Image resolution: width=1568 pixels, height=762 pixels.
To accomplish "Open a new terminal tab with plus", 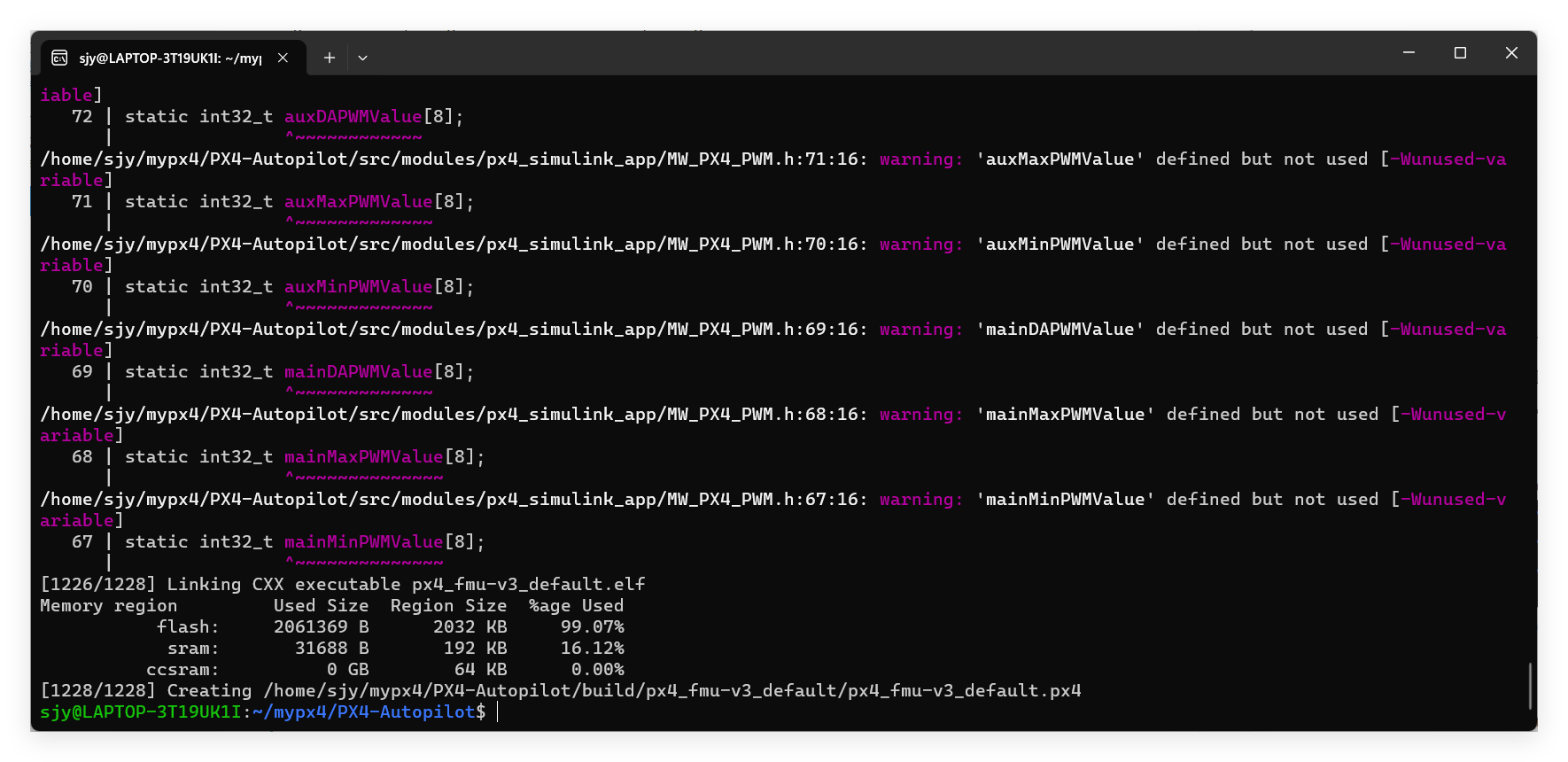I will tap(329, 58).
